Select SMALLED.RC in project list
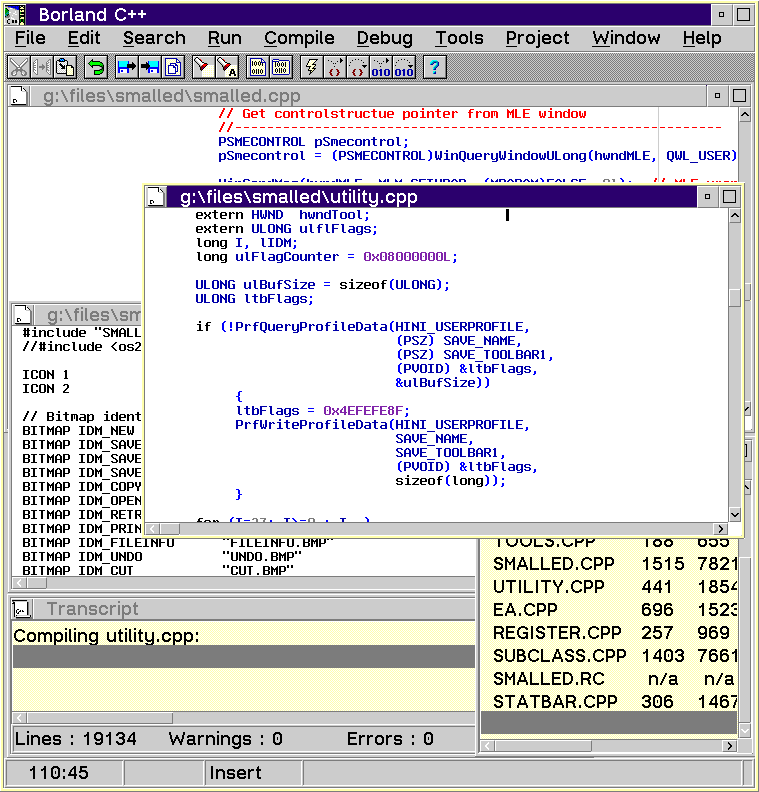The height and width of the screenshot is (792, 759). point(609,678)
